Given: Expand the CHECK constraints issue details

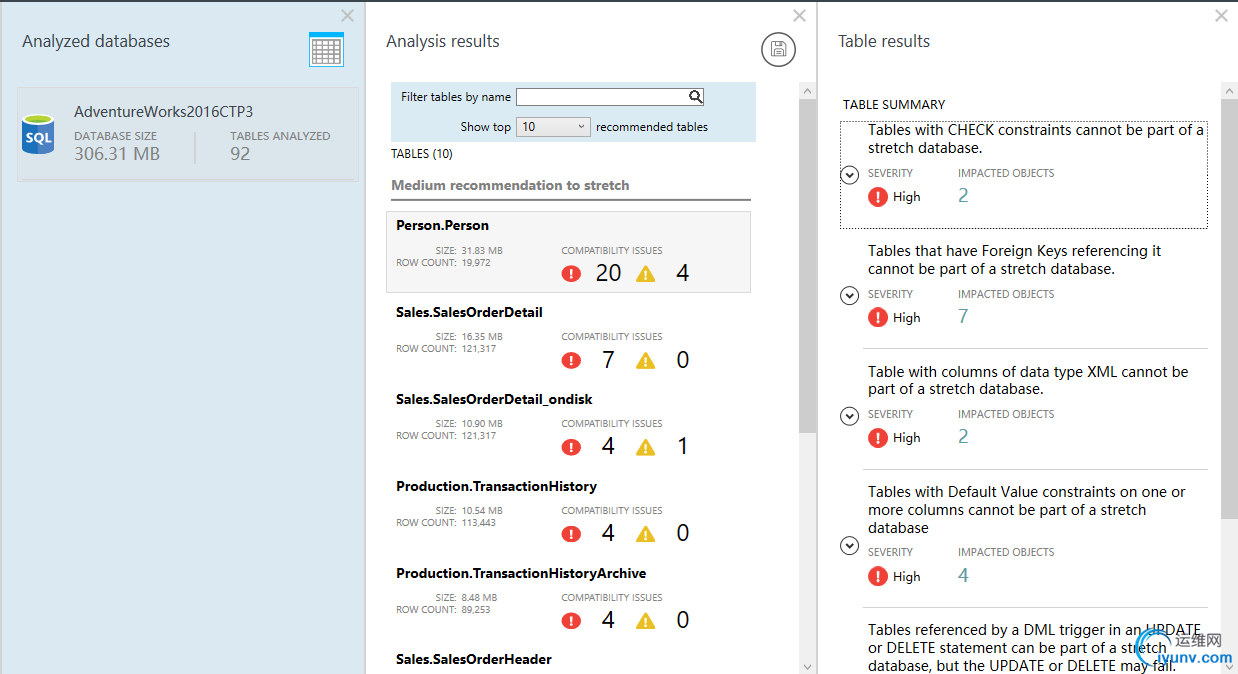Looking at the screenshot, I should pyautogui.click(x=850, y=175).
